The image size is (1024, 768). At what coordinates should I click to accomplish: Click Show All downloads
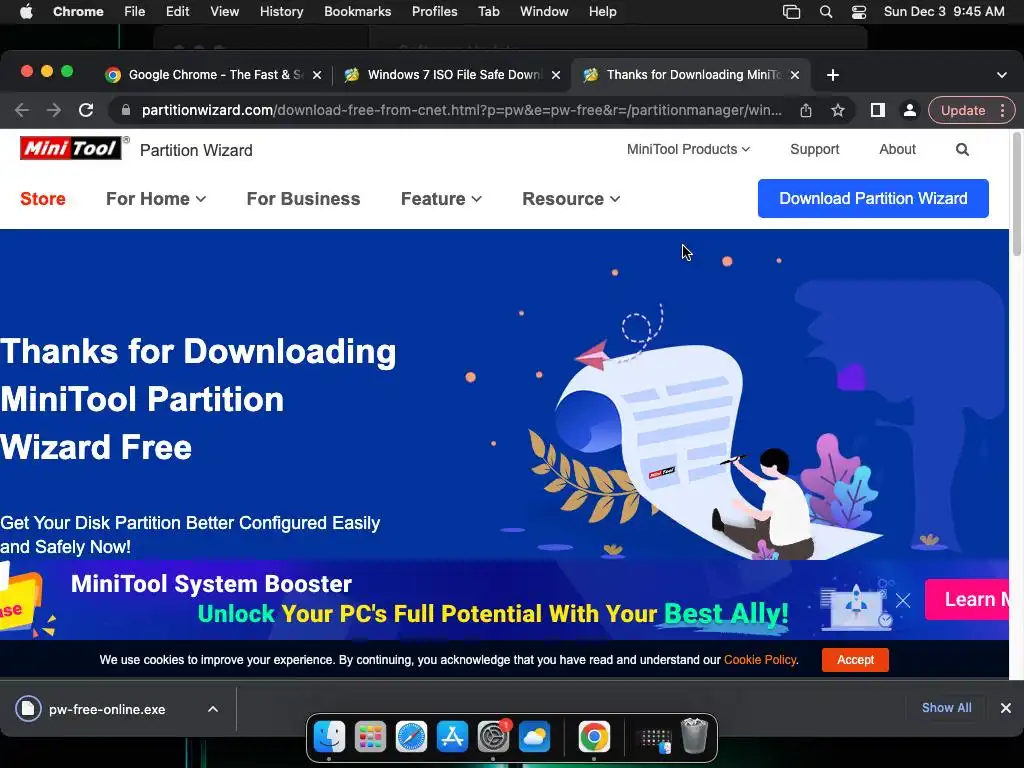(x=946, y=708)
